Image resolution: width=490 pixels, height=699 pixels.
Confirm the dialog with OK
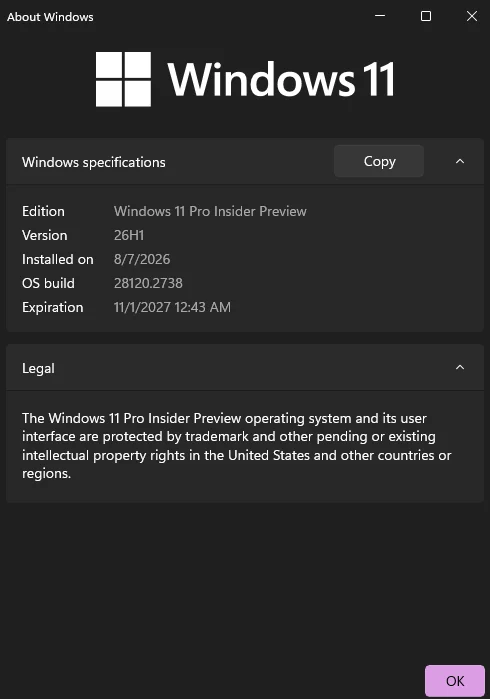[455, 681]
